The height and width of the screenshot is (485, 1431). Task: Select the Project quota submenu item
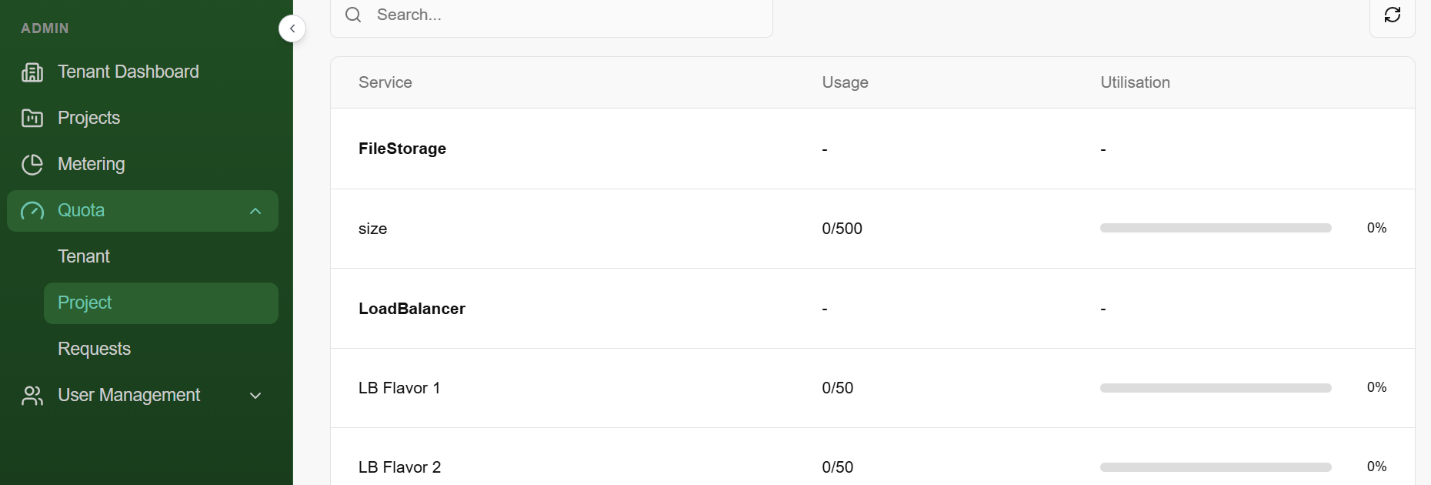[85, 302]
